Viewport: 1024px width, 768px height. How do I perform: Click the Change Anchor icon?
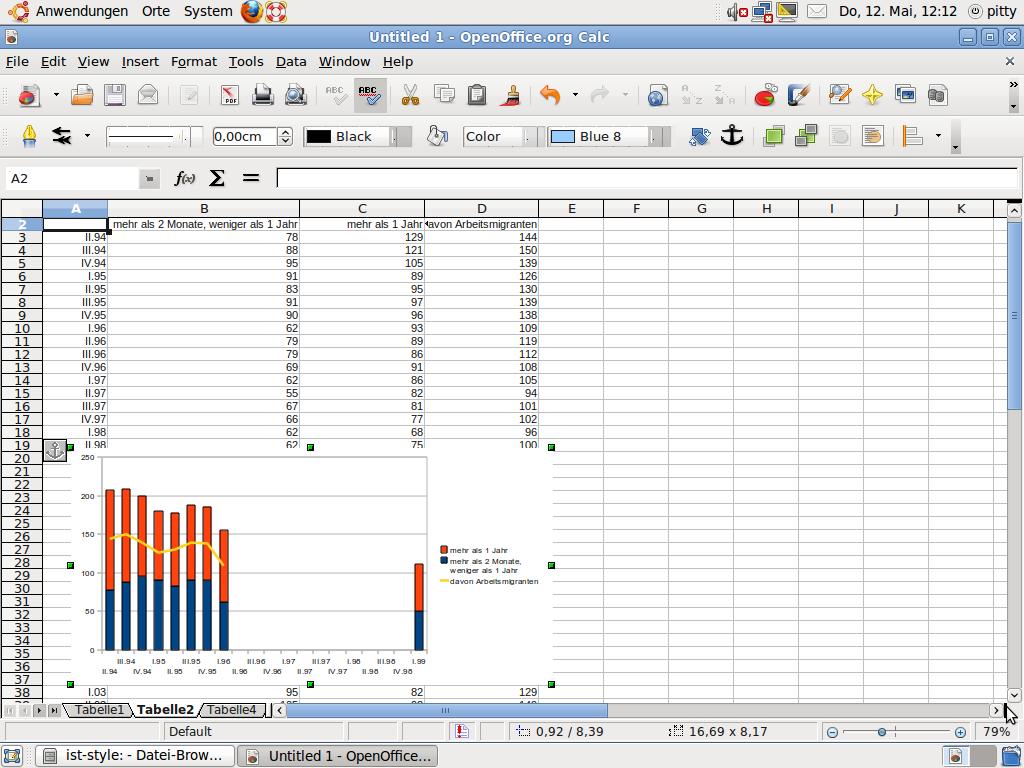[732, 136]
